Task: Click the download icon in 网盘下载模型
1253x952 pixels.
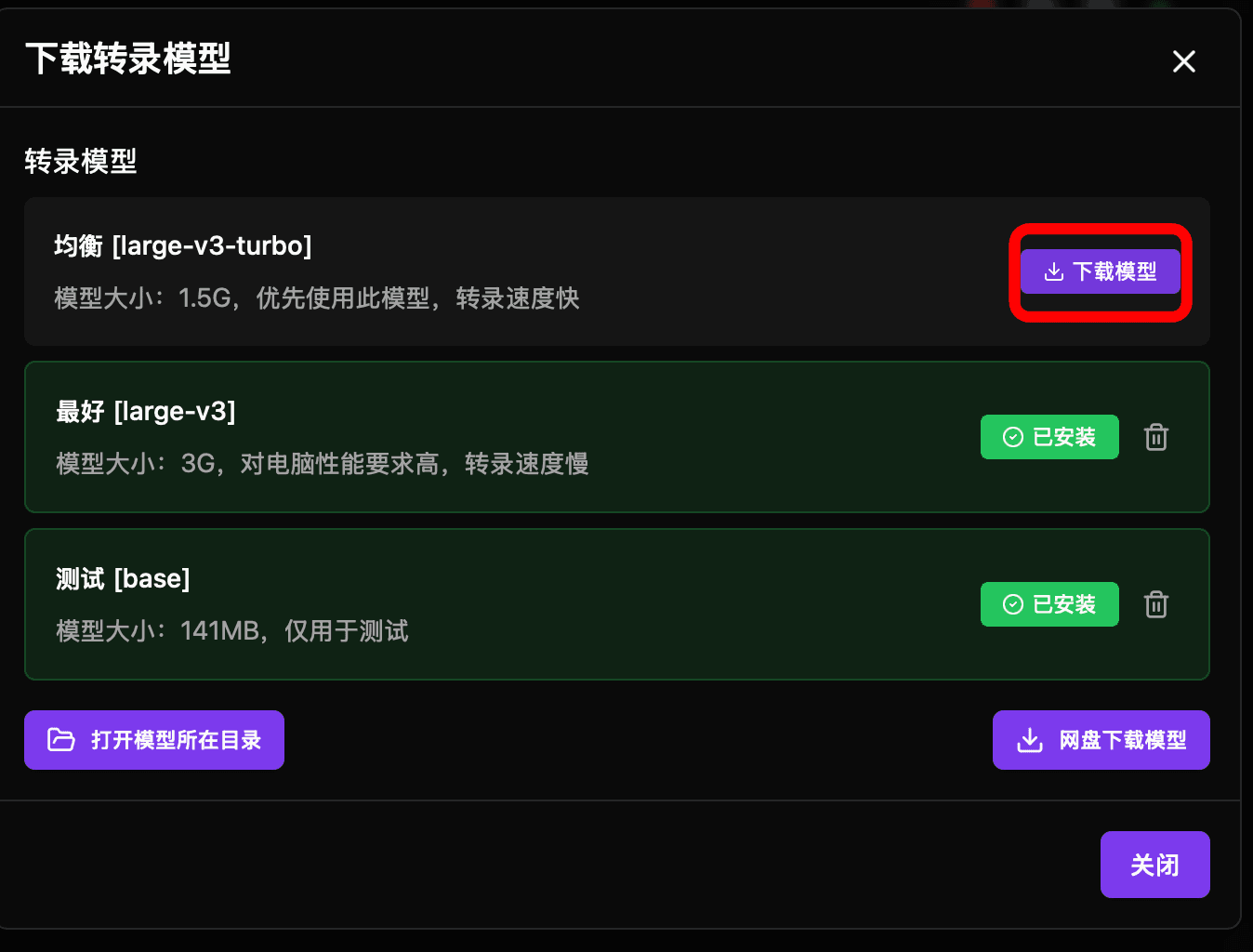Action: click(1030, 740)
